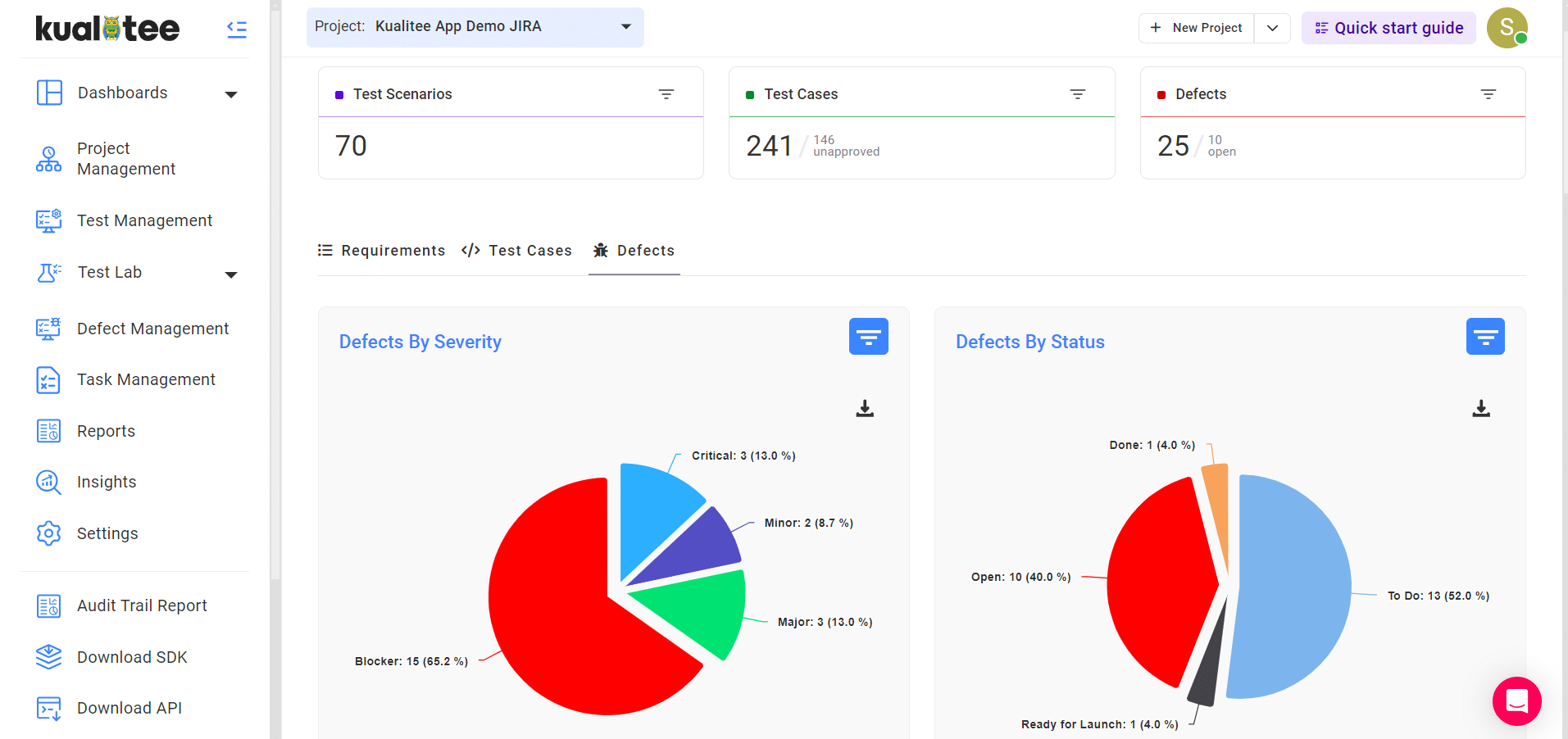This screenshot has width=1568, height=739.
Task: Click the New Project button
Action: pyautogui.click(x=1197, y=28)
